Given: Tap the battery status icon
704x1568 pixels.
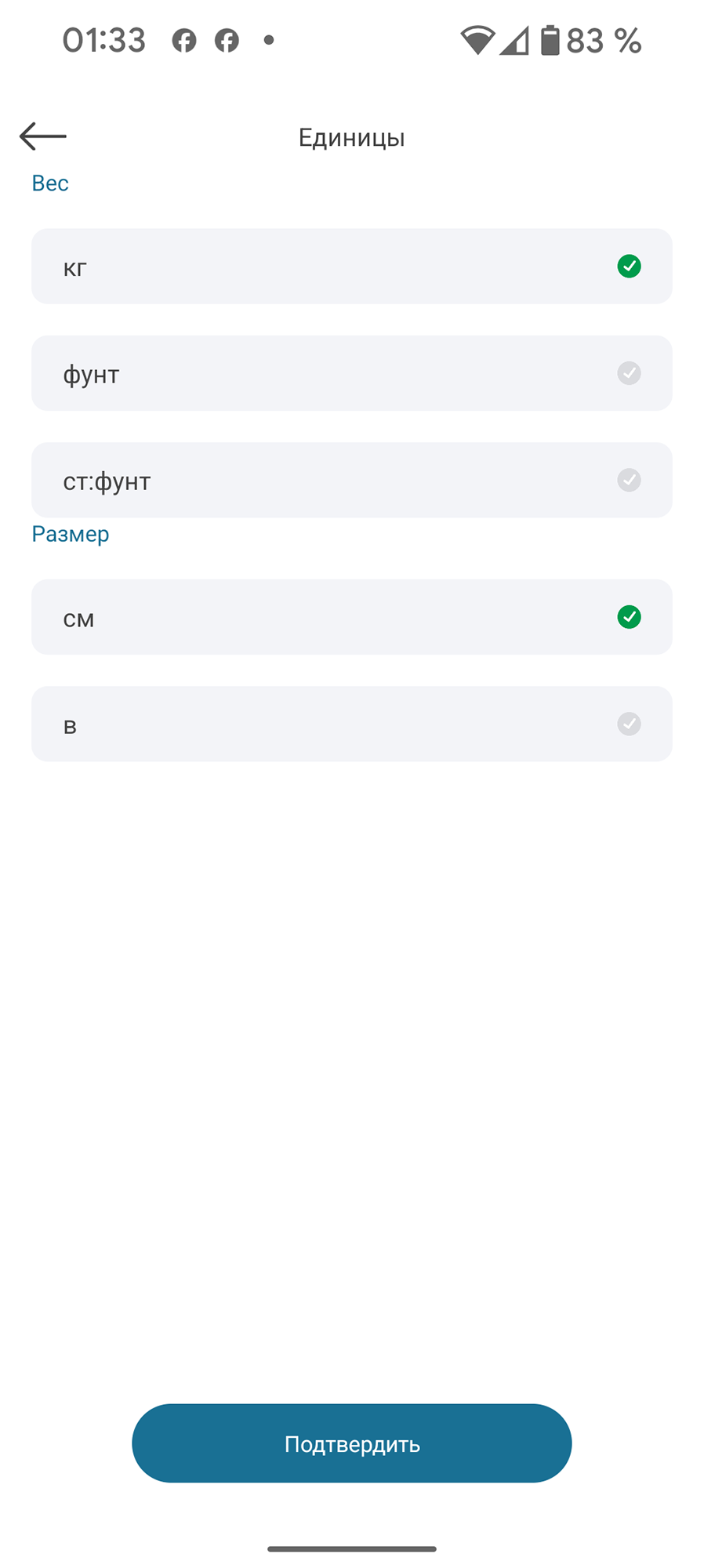Looking at the screenshot, I should (x=550, y=41).
